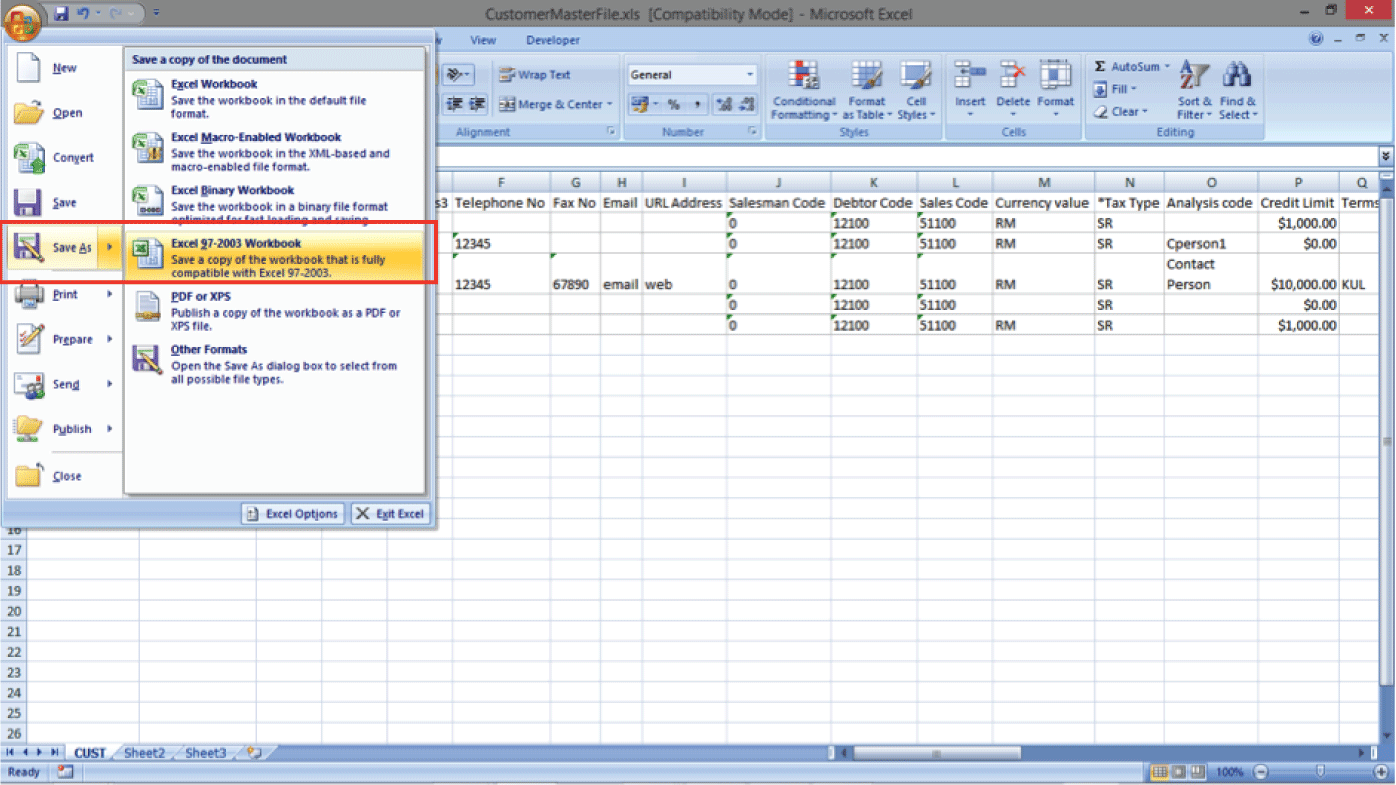Open Format as Table gallery

pos(866,90)
